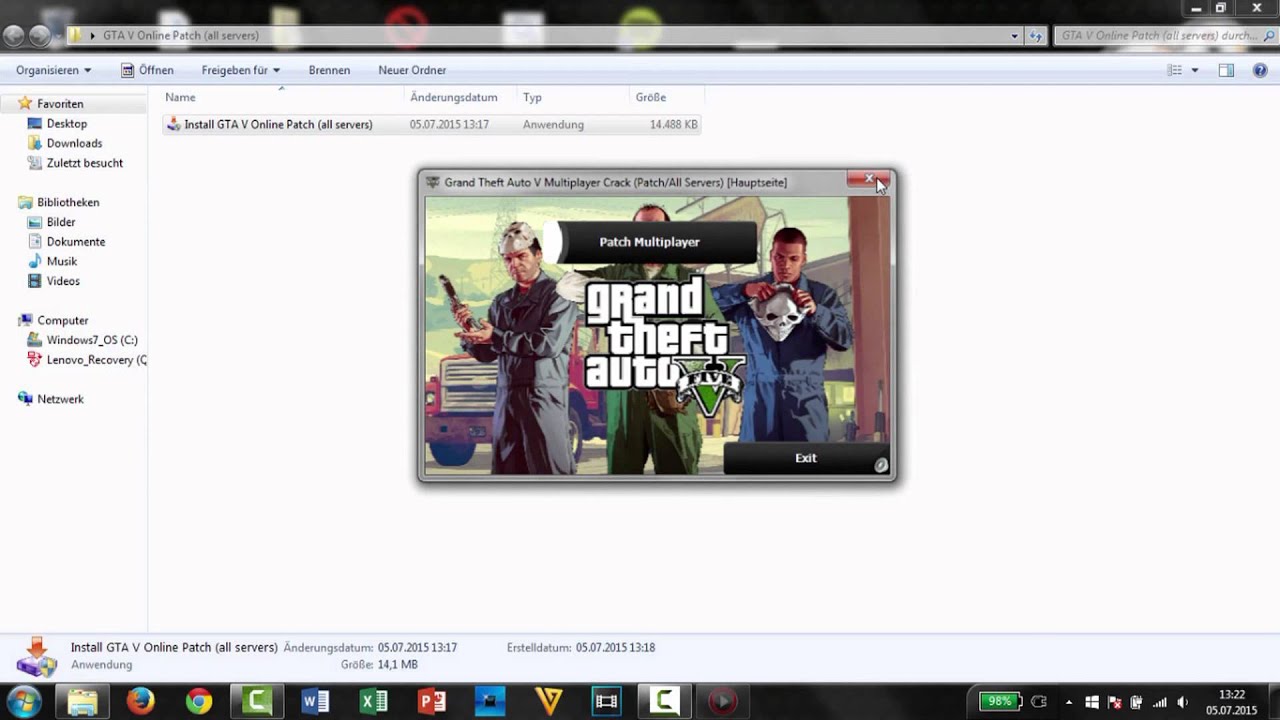Click the taskbar clock showing 13:22
This screenshot has height=720, width=1280.
tap(1232, 702)
